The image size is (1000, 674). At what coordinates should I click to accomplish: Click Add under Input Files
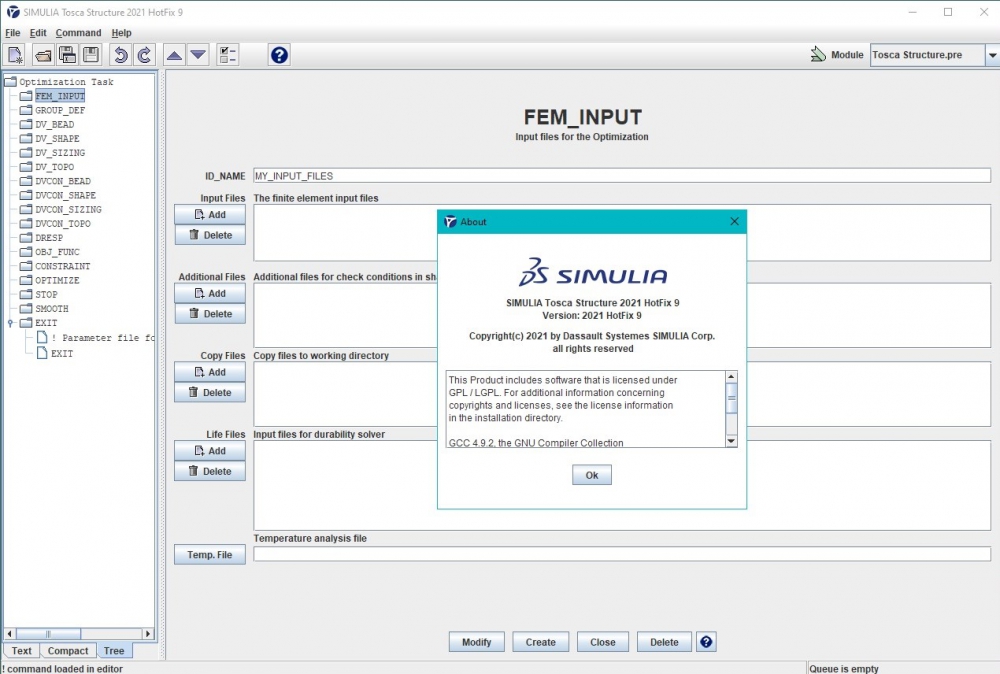pos(210,215)
